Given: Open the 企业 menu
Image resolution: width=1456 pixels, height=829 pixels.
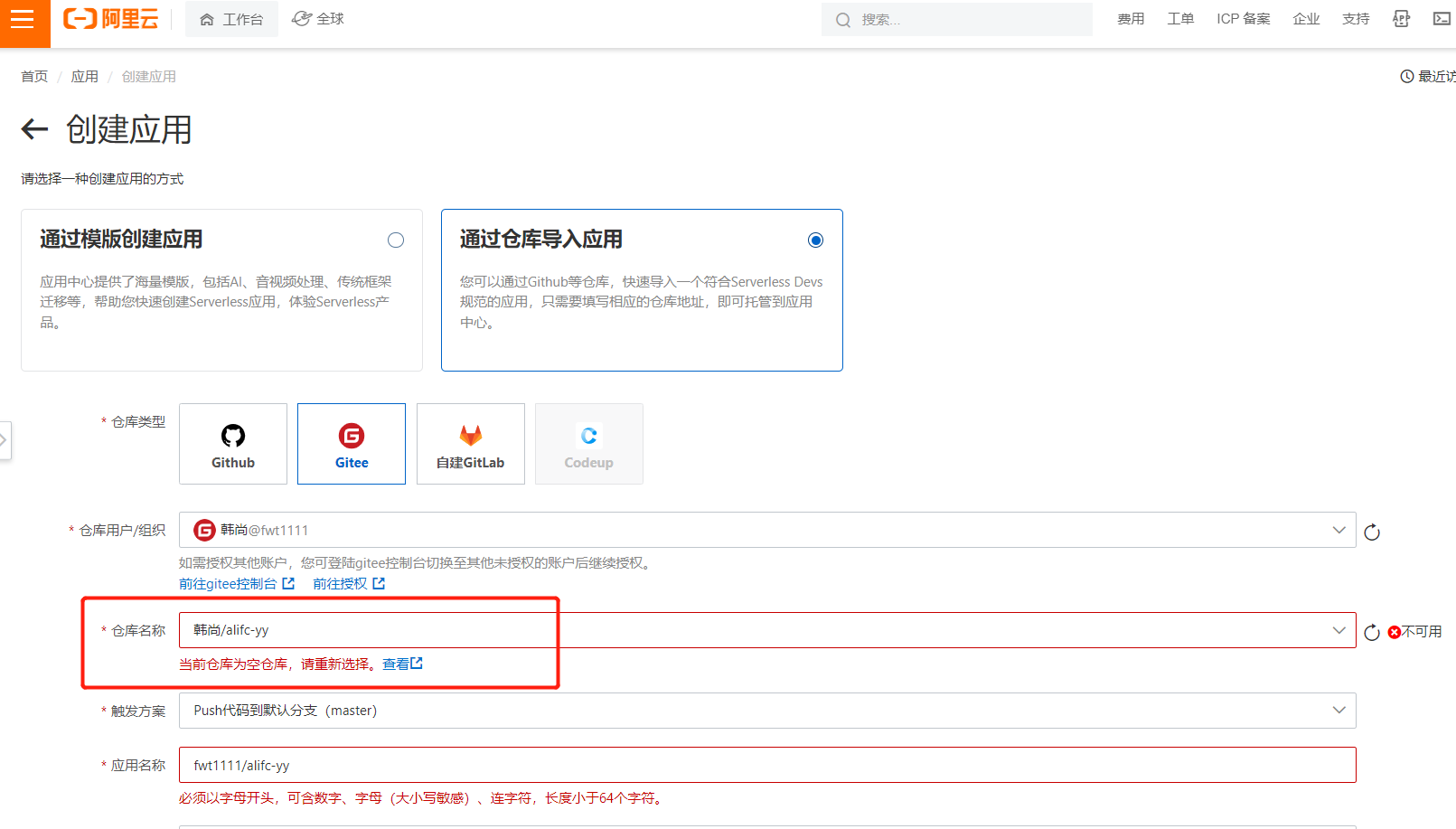Looking at the screenshot, I should point(1306,19).
